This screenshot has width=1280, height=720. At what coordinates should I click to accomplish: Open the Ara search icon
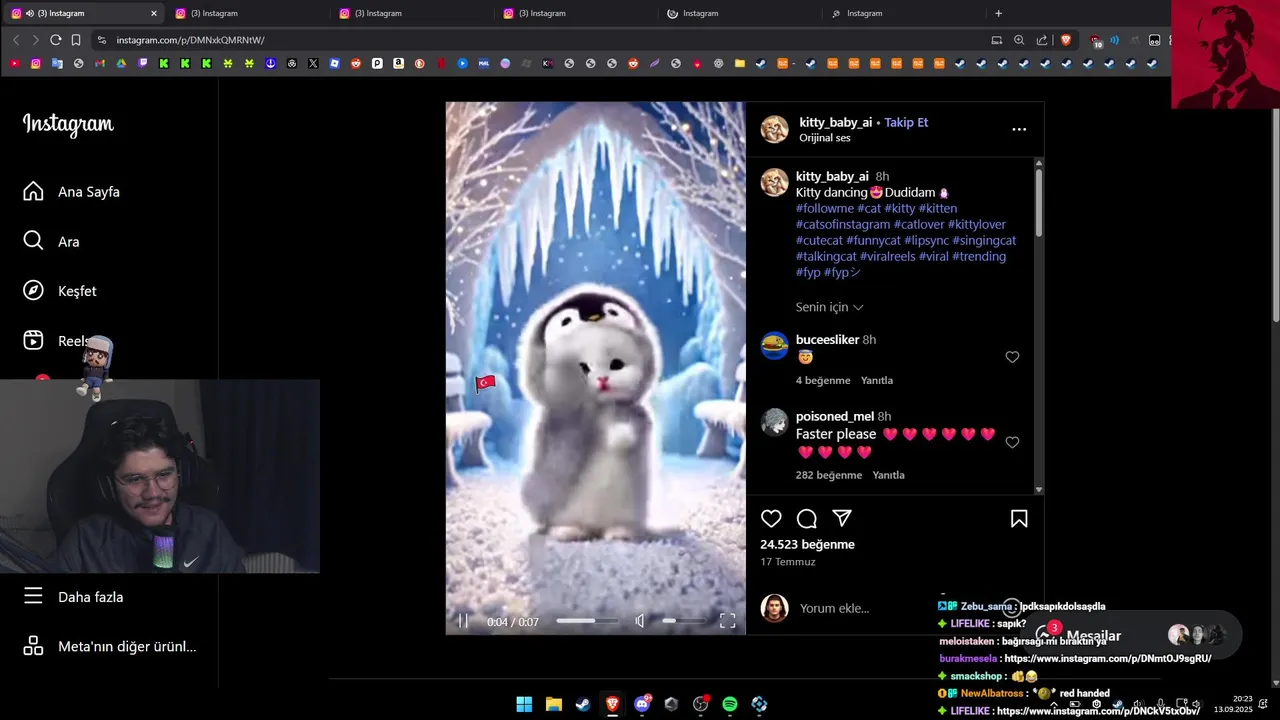pos(33,241)
